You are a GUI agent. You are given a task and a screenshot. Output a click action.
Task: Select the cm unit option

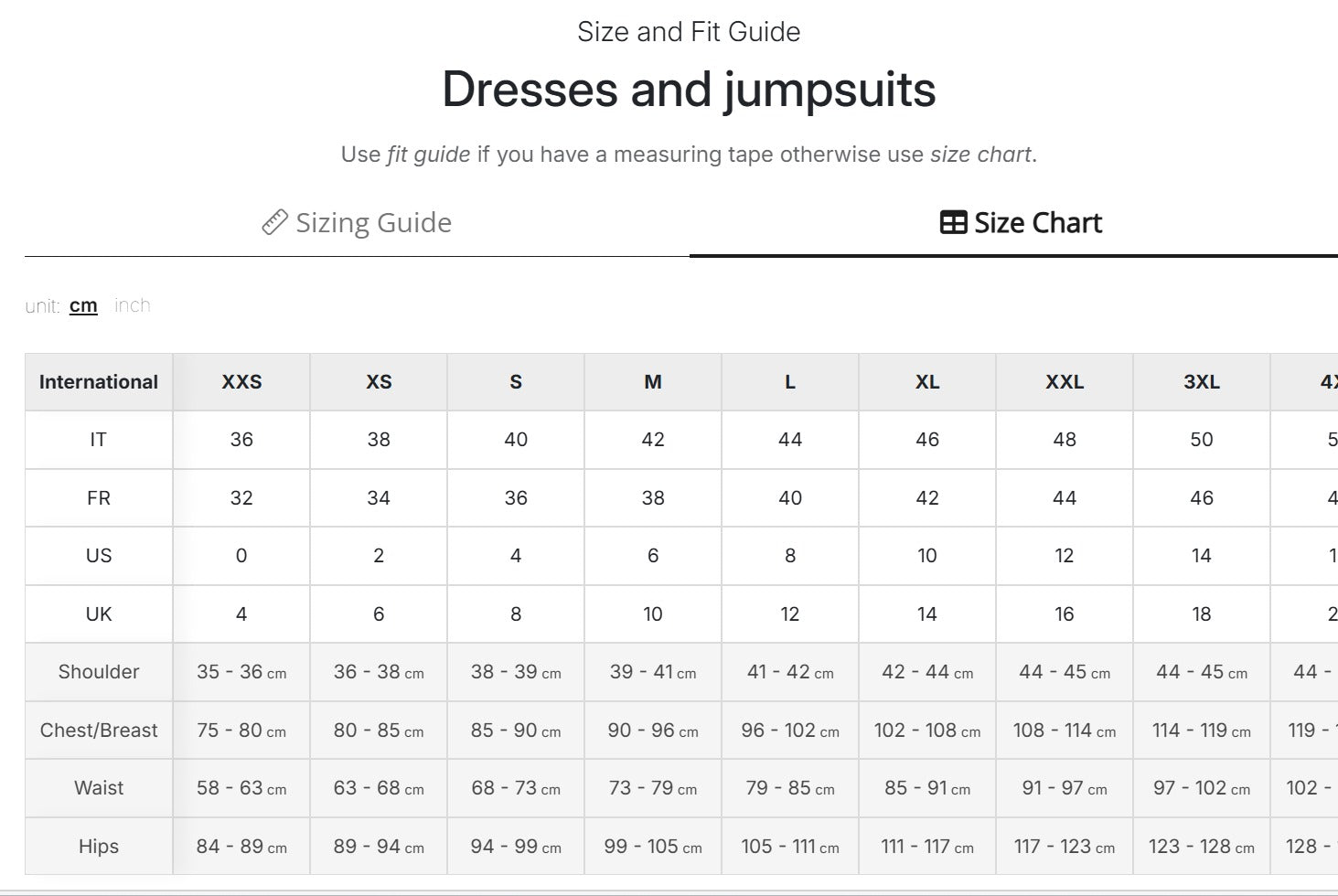point(83,305)
